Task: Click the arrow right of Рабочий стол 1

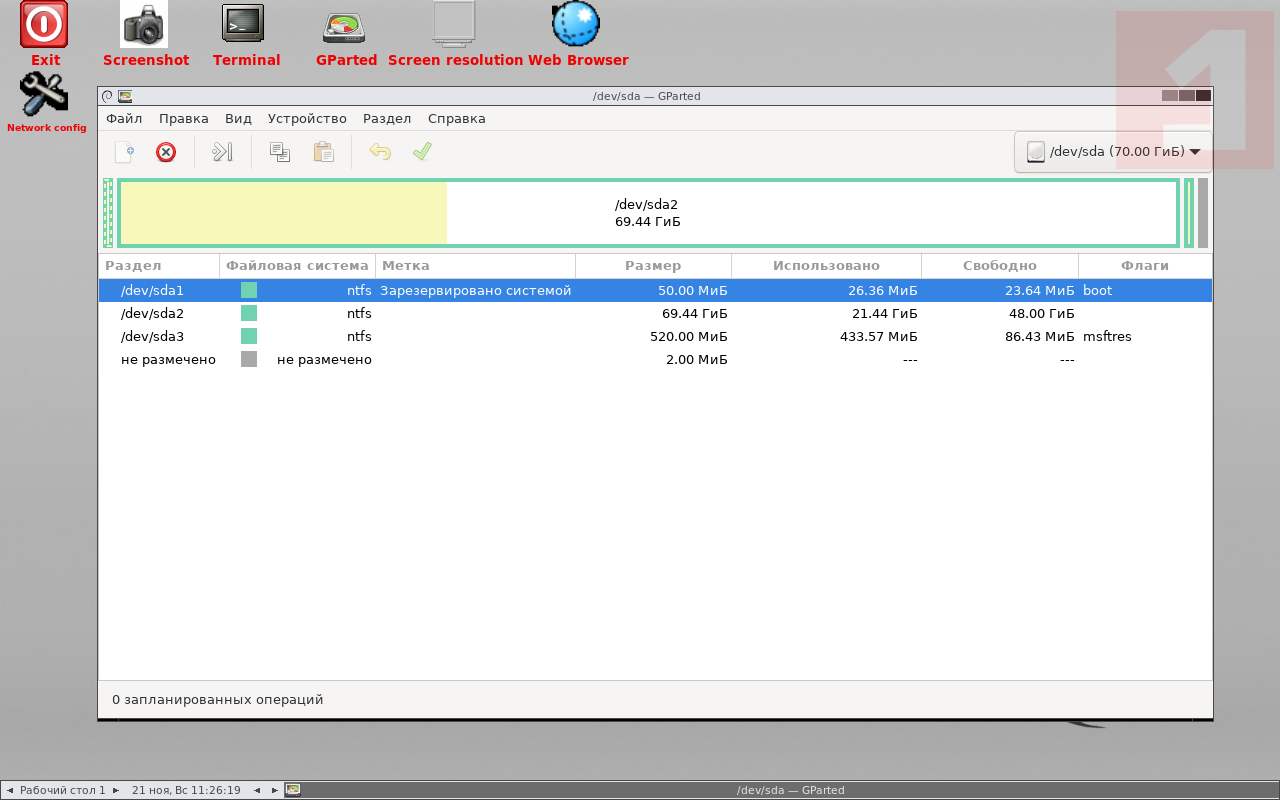Action: click(116, 790)
